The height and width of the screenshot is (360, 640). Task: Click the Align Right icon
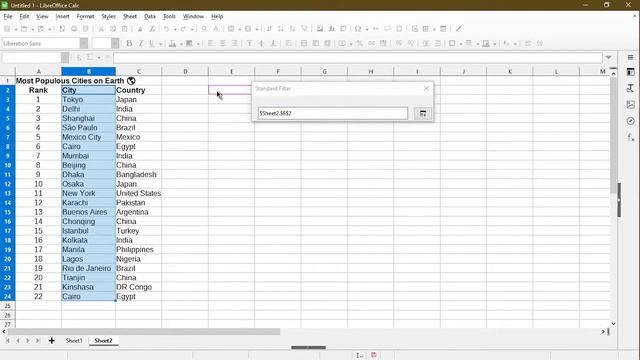(234, 43)
